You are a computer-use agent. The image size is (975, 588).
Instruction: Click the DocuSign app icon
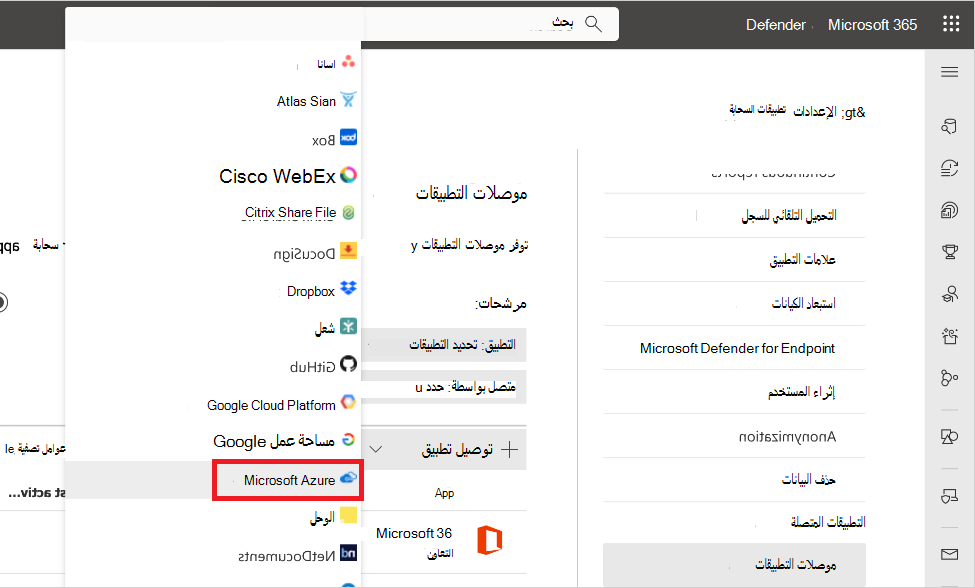pyautogui.click(x=348, y=250)
